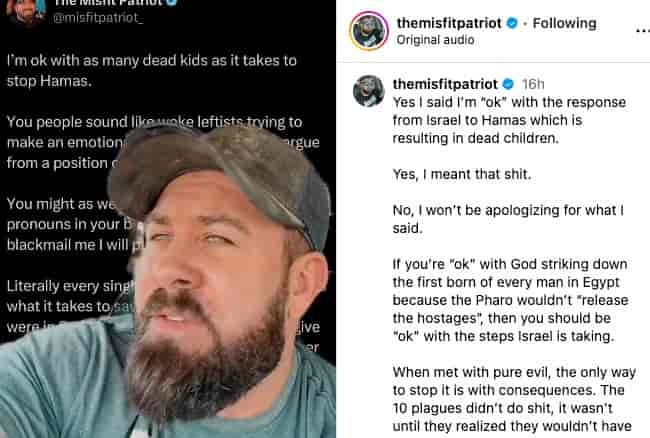Click the 'Yes, I meant that shit' line
Image resolution: width=650 pixels, height=438 pixels.
click(462, 174)
